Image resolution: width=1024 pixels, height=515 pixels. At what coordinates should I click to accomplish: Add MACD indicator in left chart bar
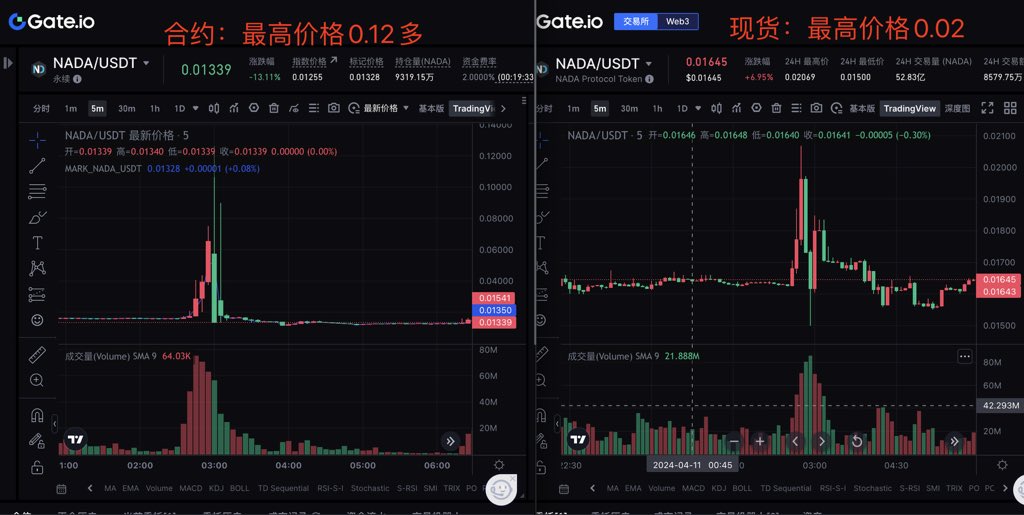[191, 488]
